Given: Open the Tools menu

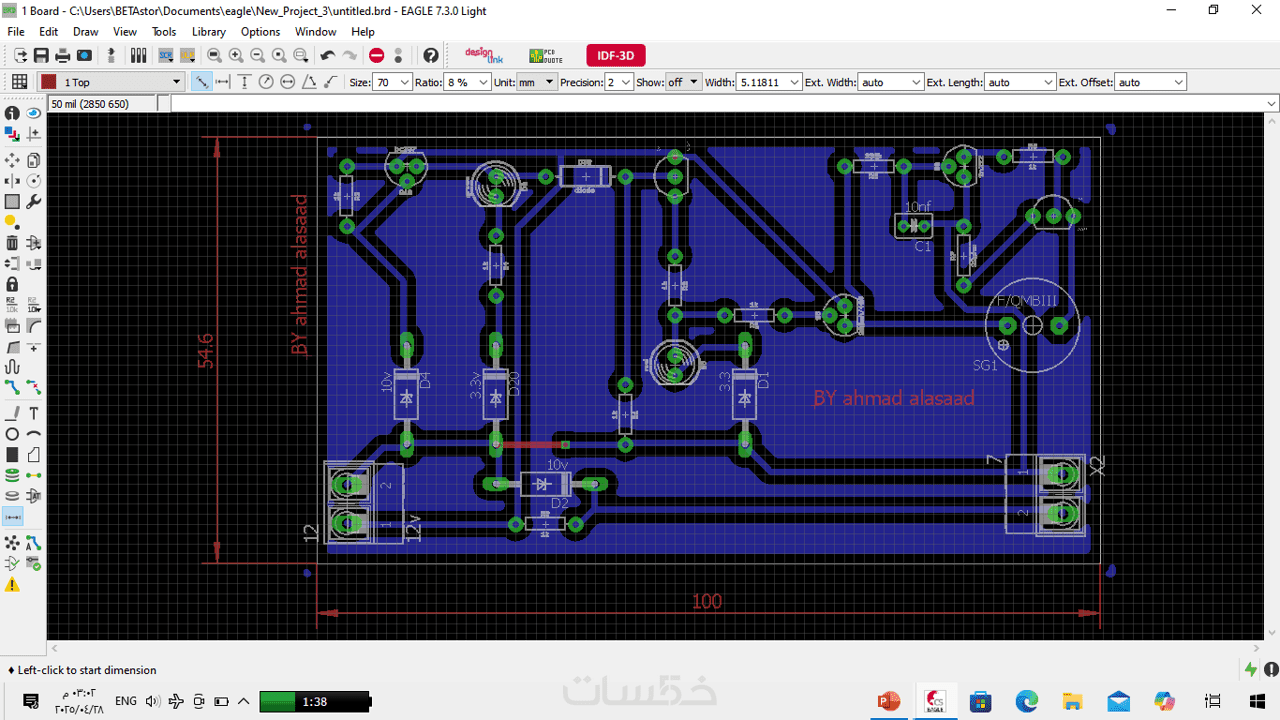Looking at the screenshot, I should click(x=164, y=32).
